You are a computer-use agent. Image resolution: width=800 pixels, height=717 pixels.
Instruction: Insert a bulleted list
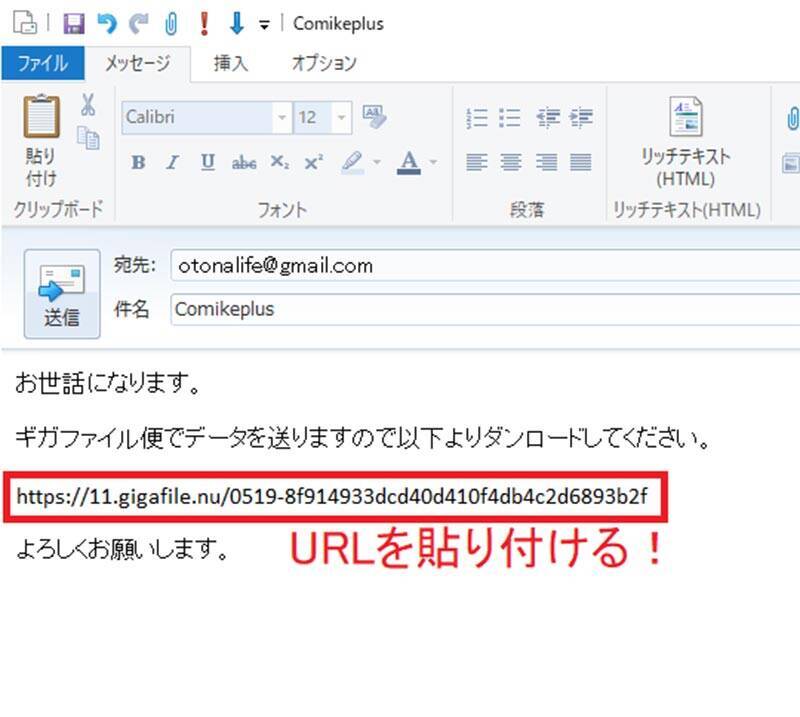tap(510, 118)
